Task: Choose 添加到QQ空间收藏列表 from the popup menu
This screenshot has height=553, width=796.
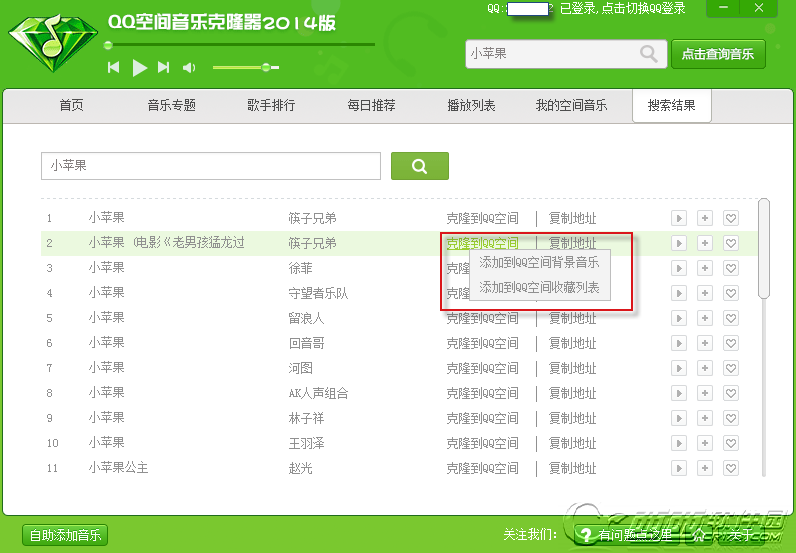Action: pos(539,287)
